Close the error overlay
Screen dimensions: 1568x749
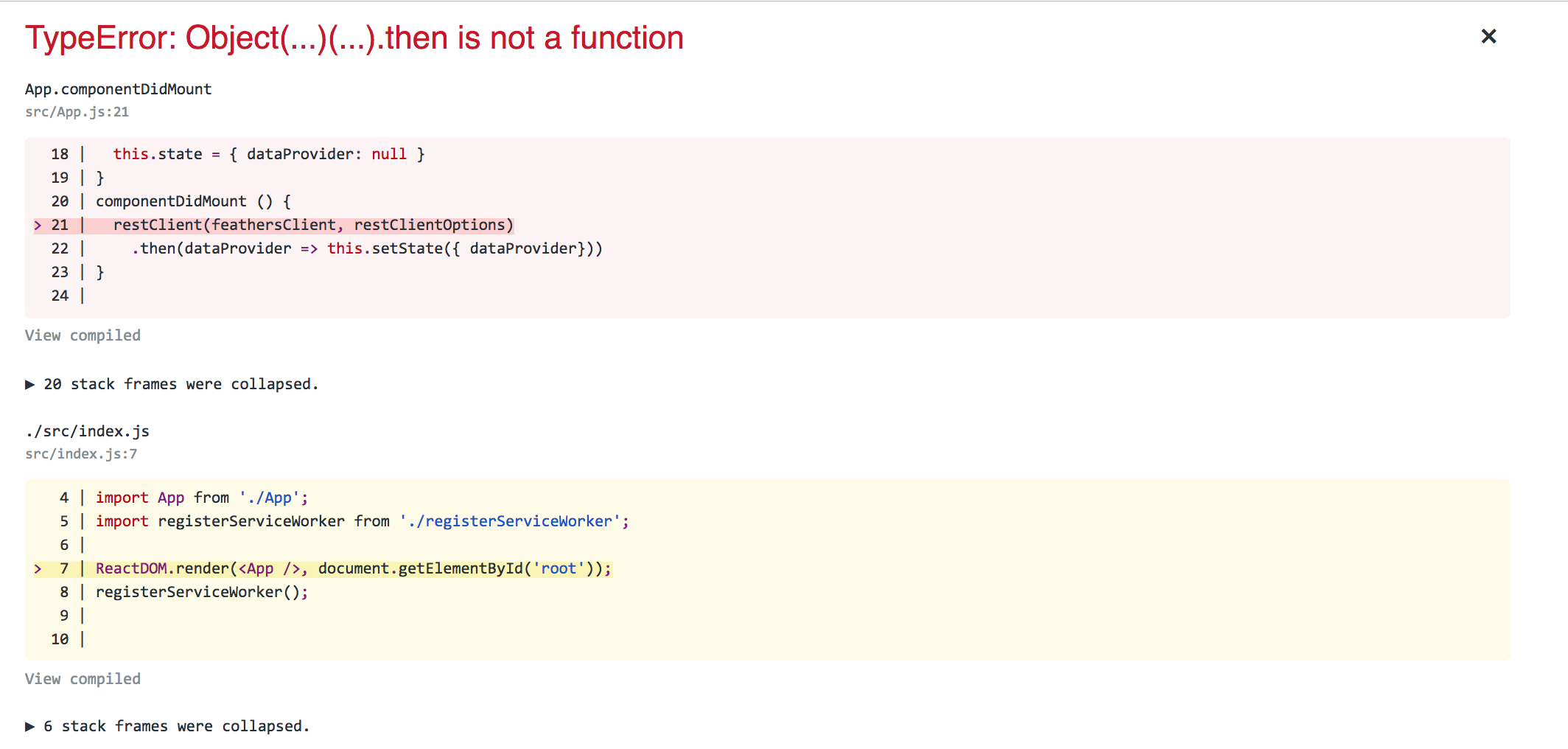point(1488,36)
